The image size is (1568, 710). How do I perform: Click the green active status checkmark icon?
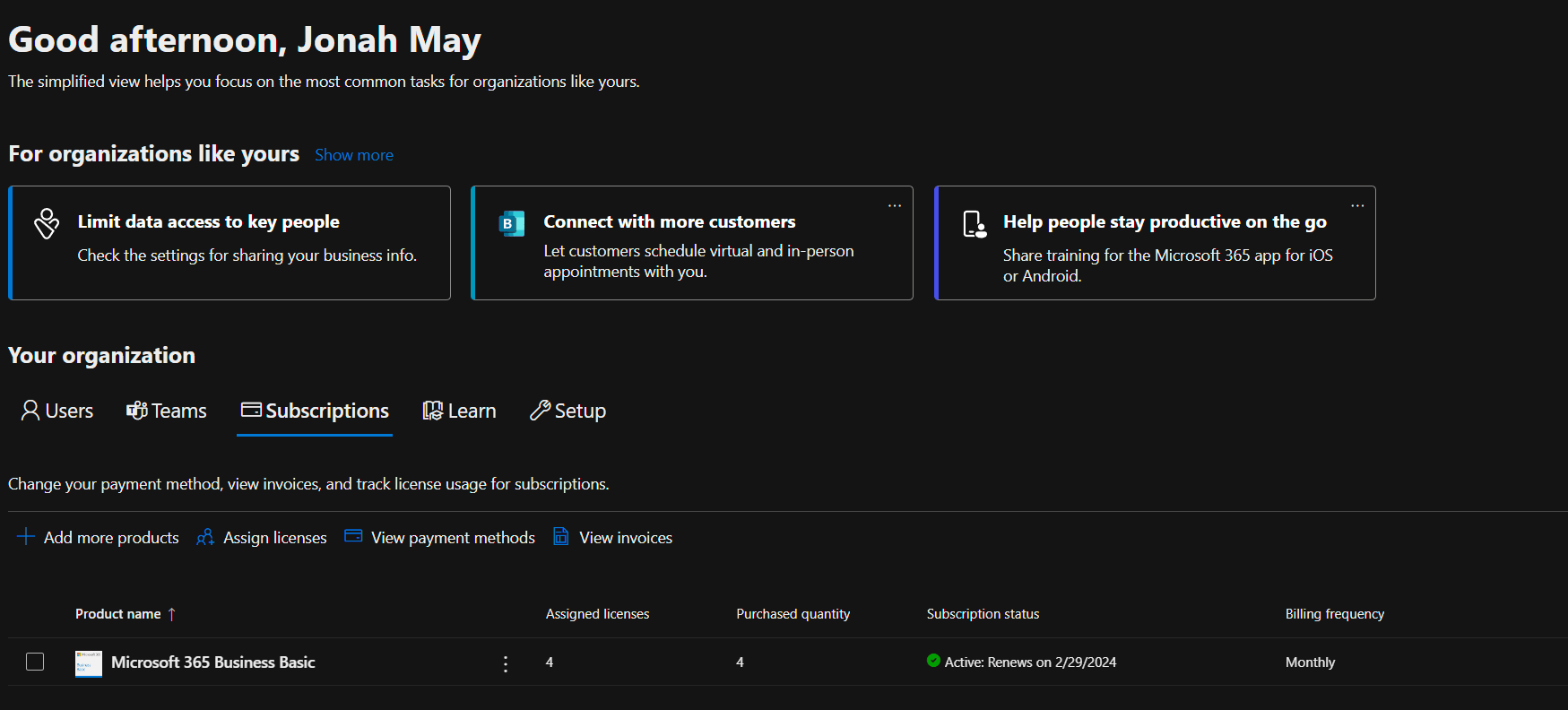coord(933,661)
